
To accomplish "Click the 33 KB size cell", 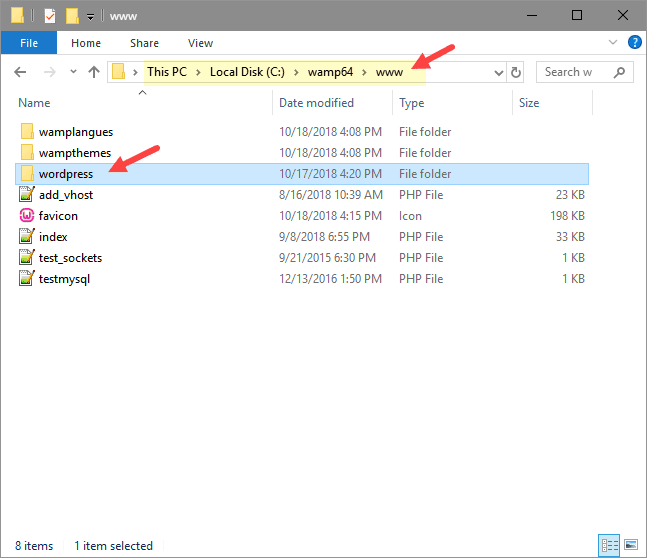I will [570, 237].
